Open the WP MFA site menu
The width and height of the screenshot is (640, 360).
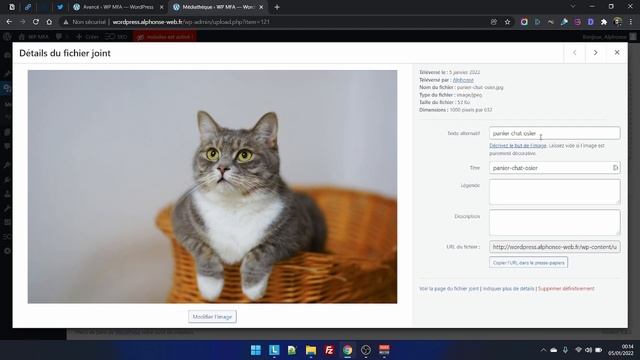click(33, 37)
